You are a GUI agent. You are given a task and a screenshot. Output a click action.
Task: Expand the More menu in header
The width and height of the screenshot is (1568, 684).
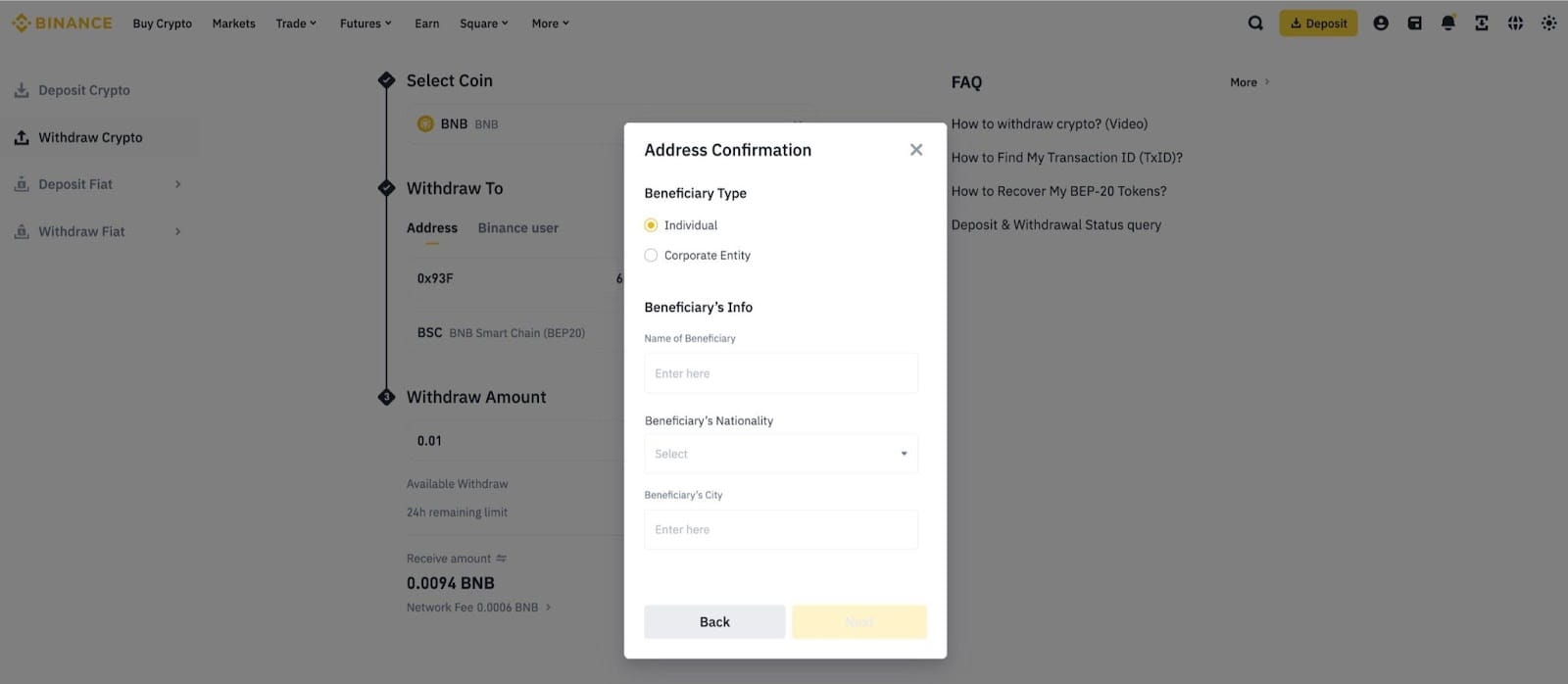click(x=550, y=24)
